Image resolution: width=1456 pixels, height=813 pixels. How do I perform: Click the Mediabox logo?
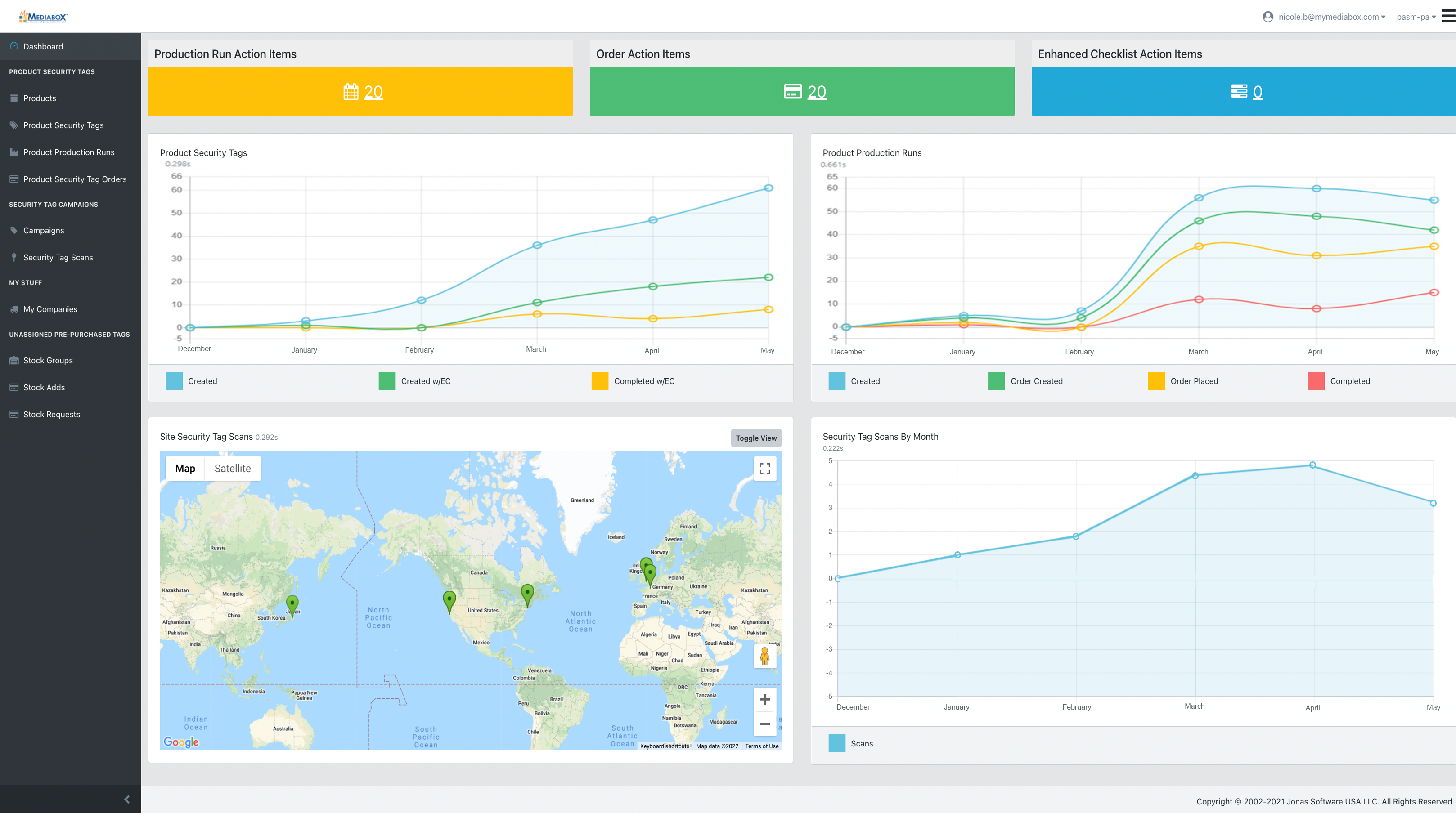coord(43,16)
